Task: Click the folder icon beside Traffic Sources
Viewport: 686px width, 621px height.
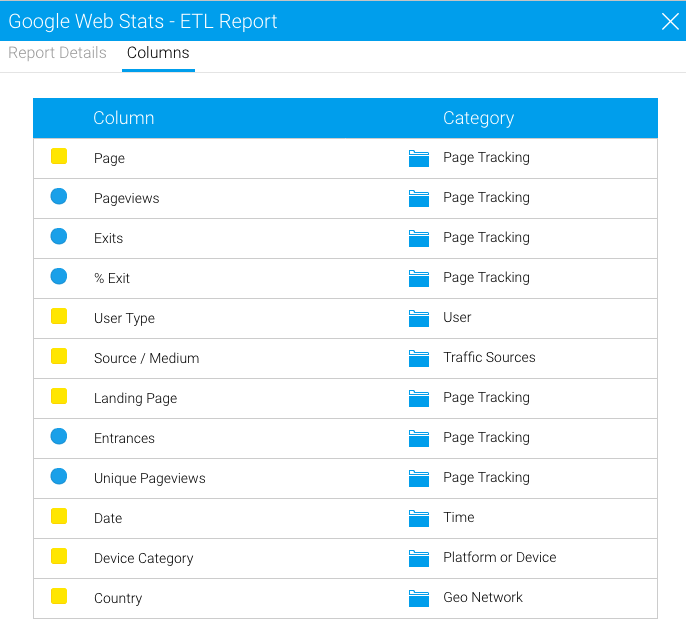Action: (x=419, y=358)
